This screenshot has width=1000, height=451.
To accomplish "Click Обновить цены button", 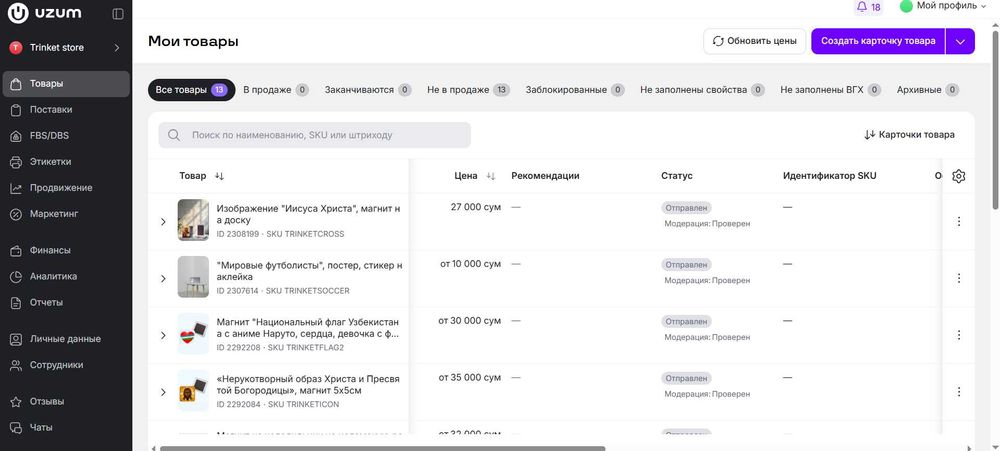I will point(754,41).
